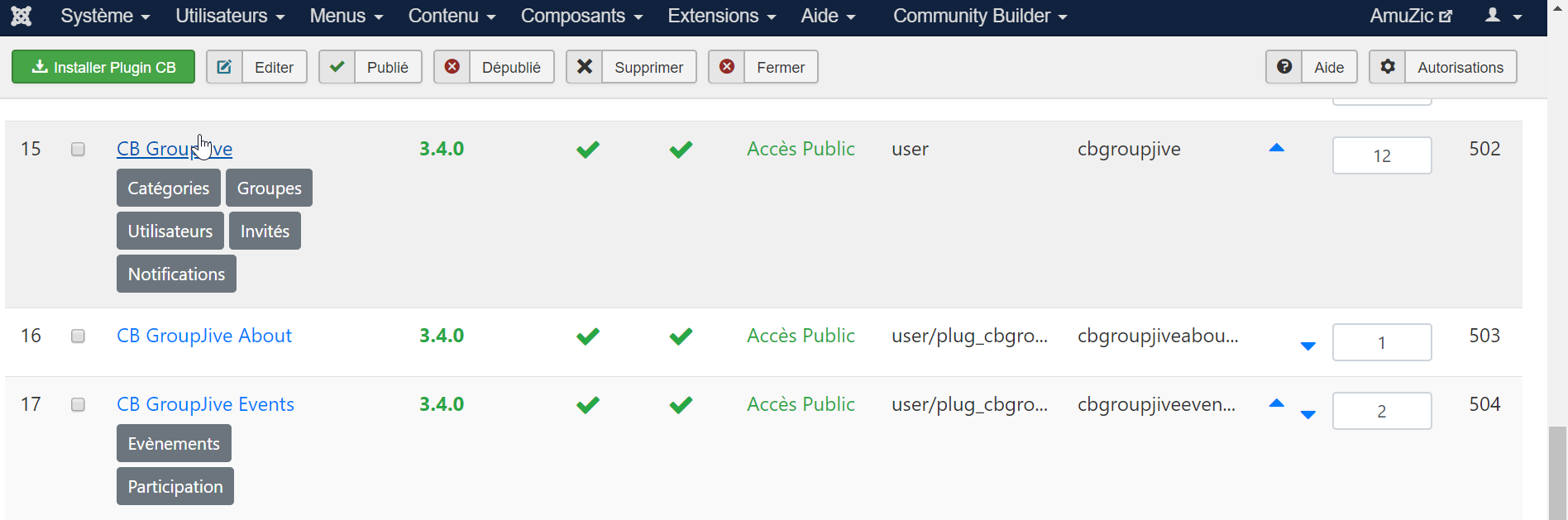Move CB GroupJive up with blue arrow

point(1276,148)
